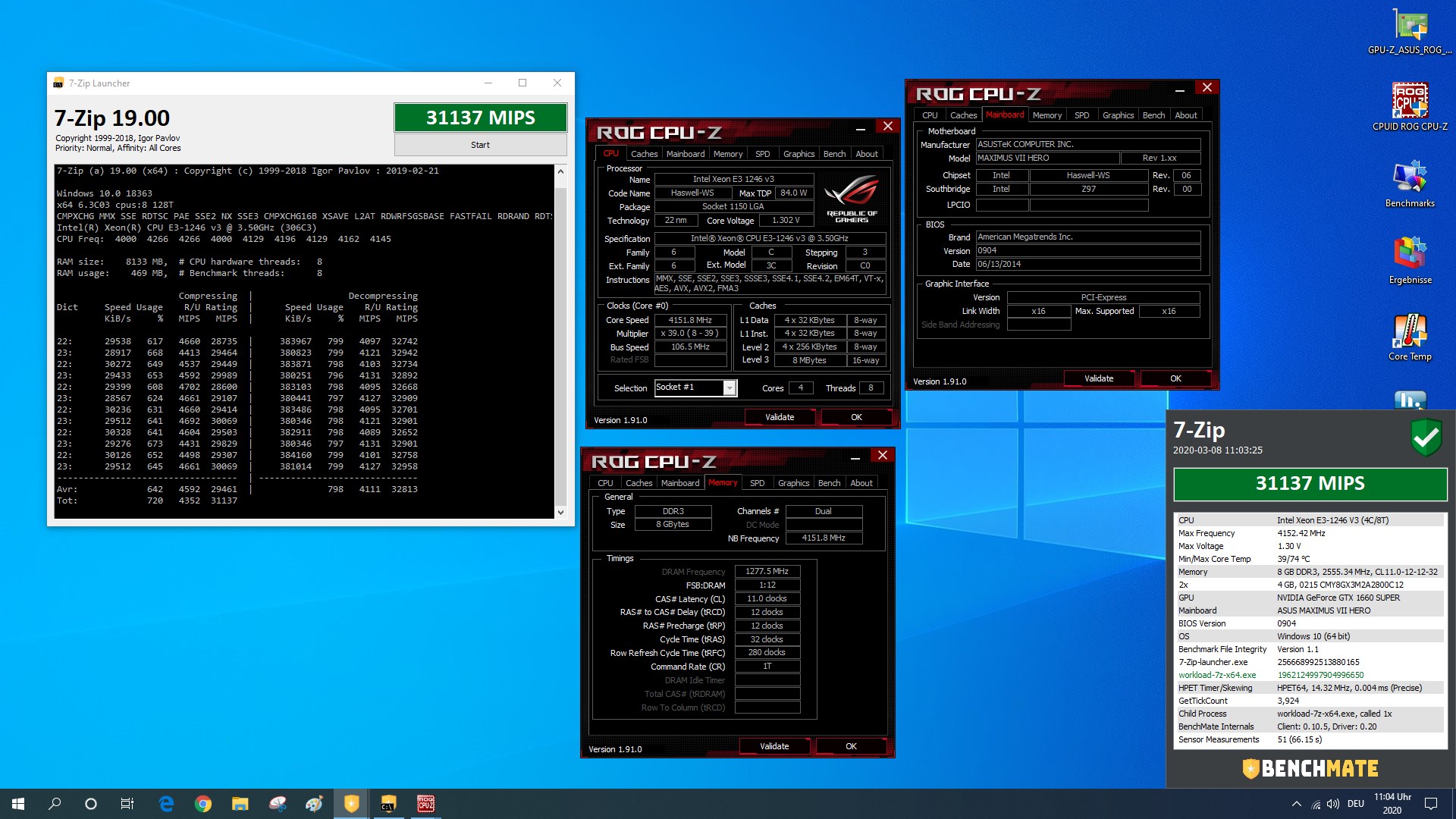Switch to CPU tab in Mainboard window
The image size is (1456, 819).
pyautogui.click(x=930, y=115)
